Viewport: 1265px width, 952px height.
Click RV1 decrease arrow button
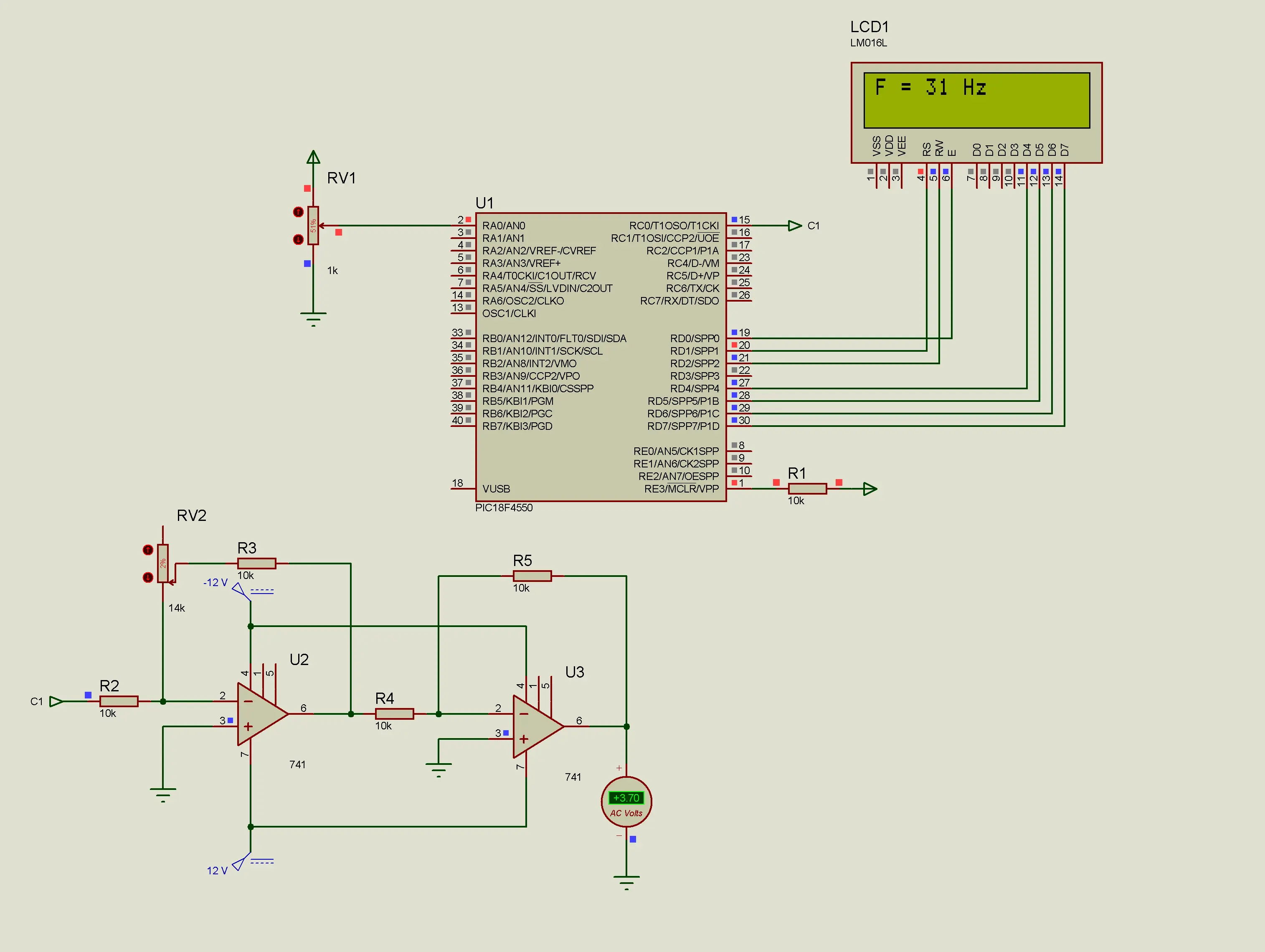298,239
